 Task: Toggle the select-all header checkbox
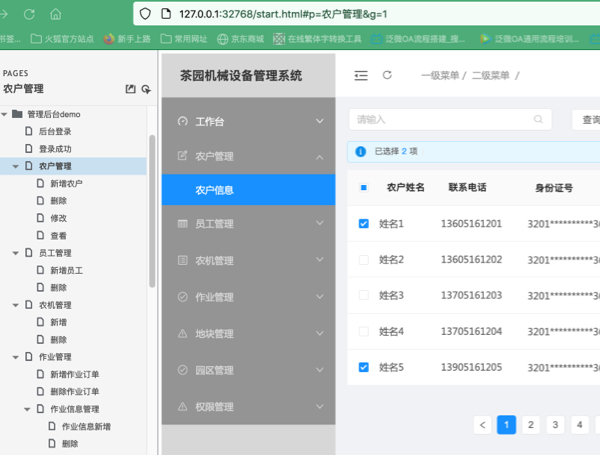363,187
